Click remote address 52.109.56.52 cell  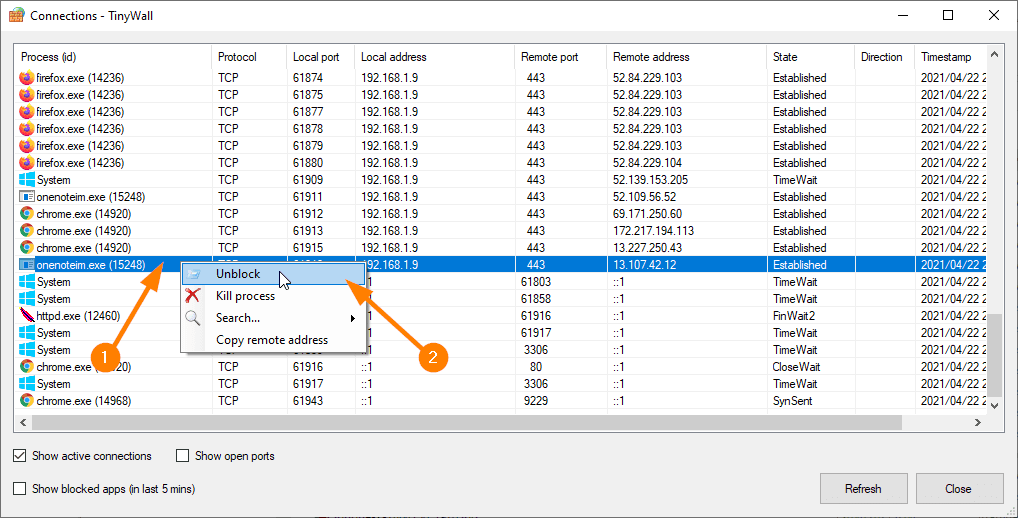coord(644,197)
